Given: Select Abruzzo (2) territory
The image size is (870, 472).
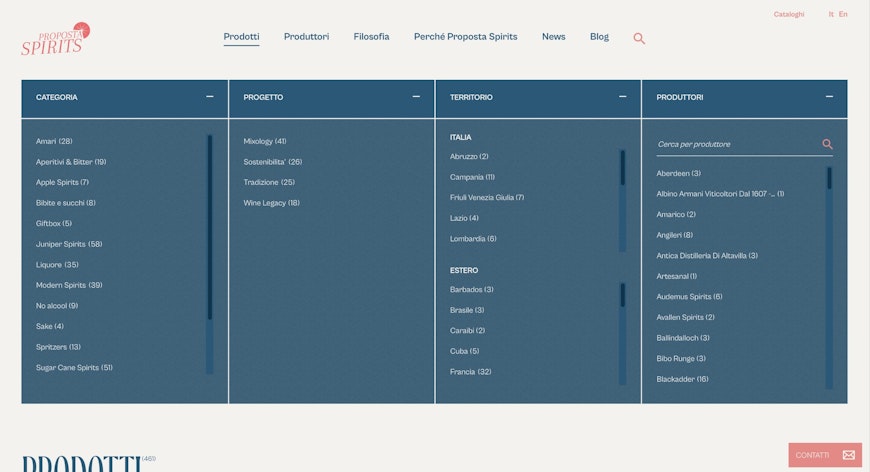Looking at the screenshot, I should 469,157.
